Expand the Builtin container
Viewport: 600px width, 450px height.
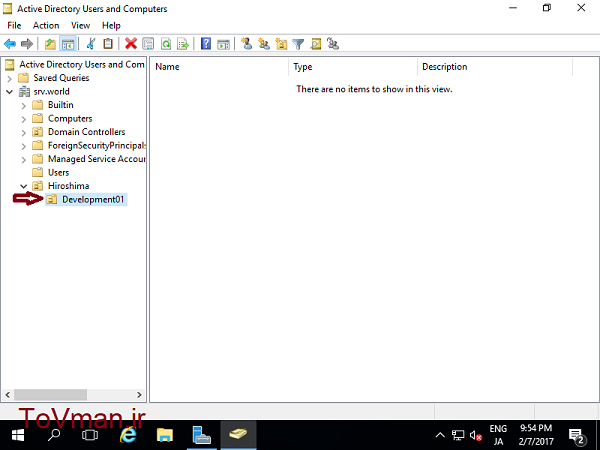pos(24,106)
